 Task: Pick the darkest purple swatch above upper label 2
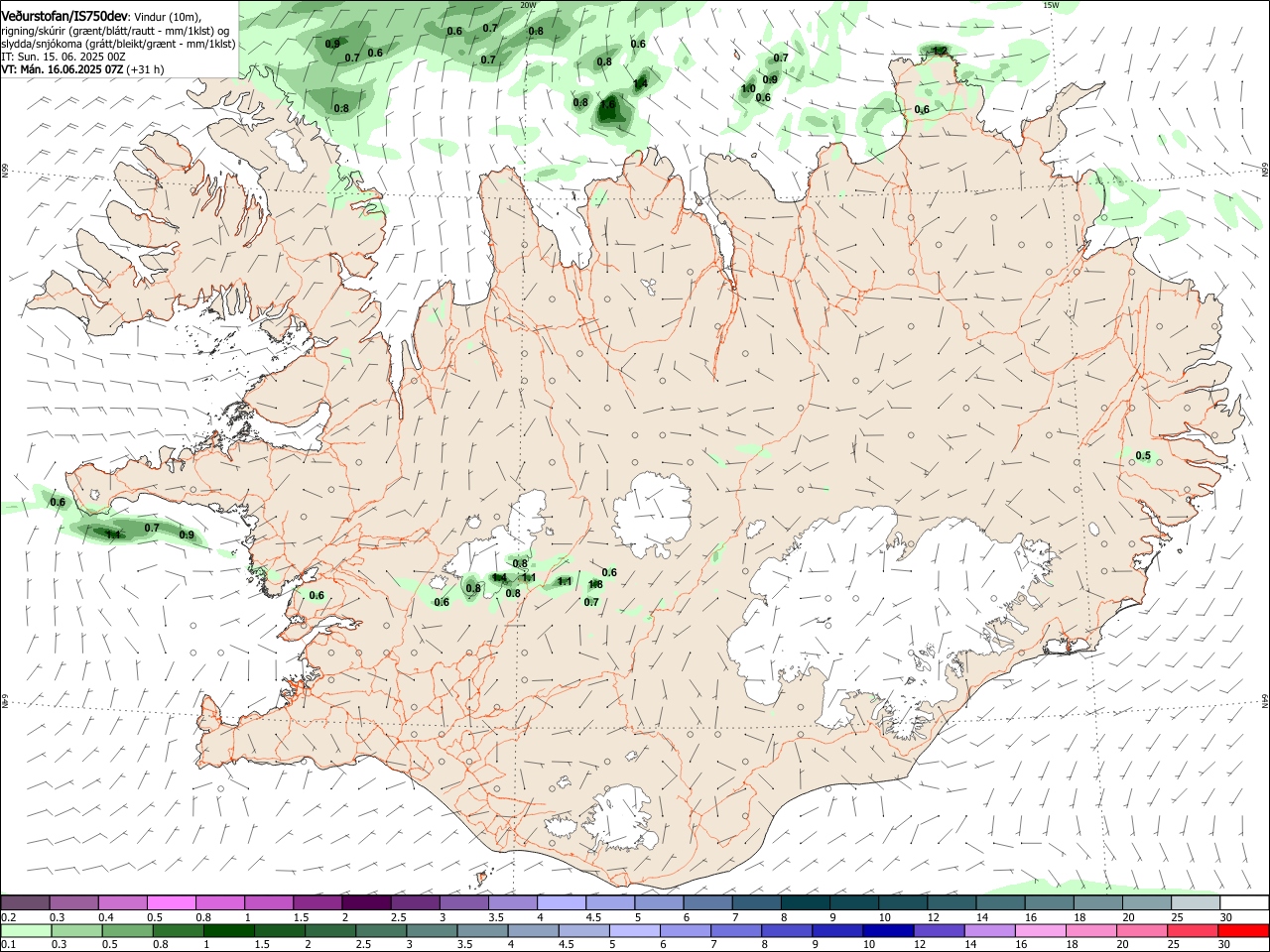point(366,902)
